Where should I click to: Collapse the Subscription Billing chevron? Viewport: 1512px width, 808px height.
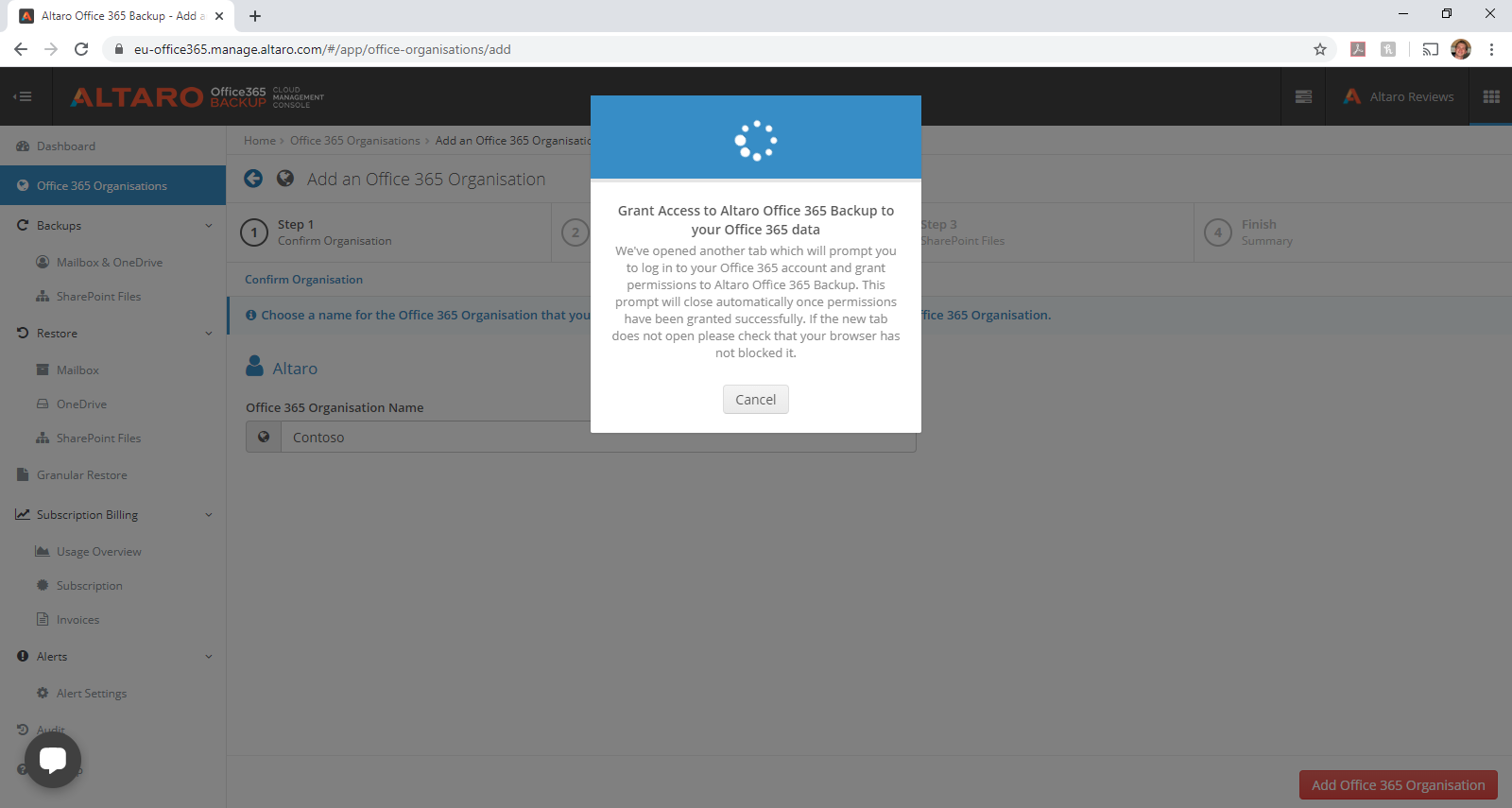[209, 515]
